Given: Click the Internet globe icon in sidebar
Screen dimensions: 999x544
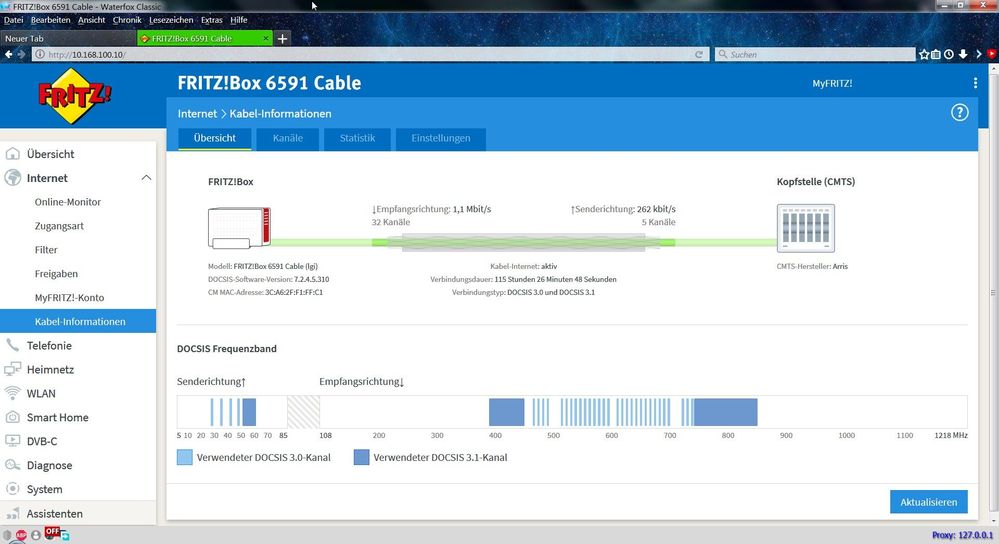Looking at the screenshot, I should pyautogui.click(x=12, y=178).
